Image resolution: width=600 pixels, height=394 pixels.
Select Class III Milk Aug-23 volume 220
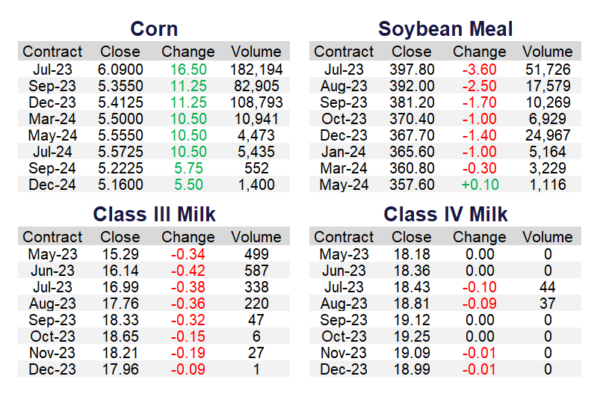[256, 304]
